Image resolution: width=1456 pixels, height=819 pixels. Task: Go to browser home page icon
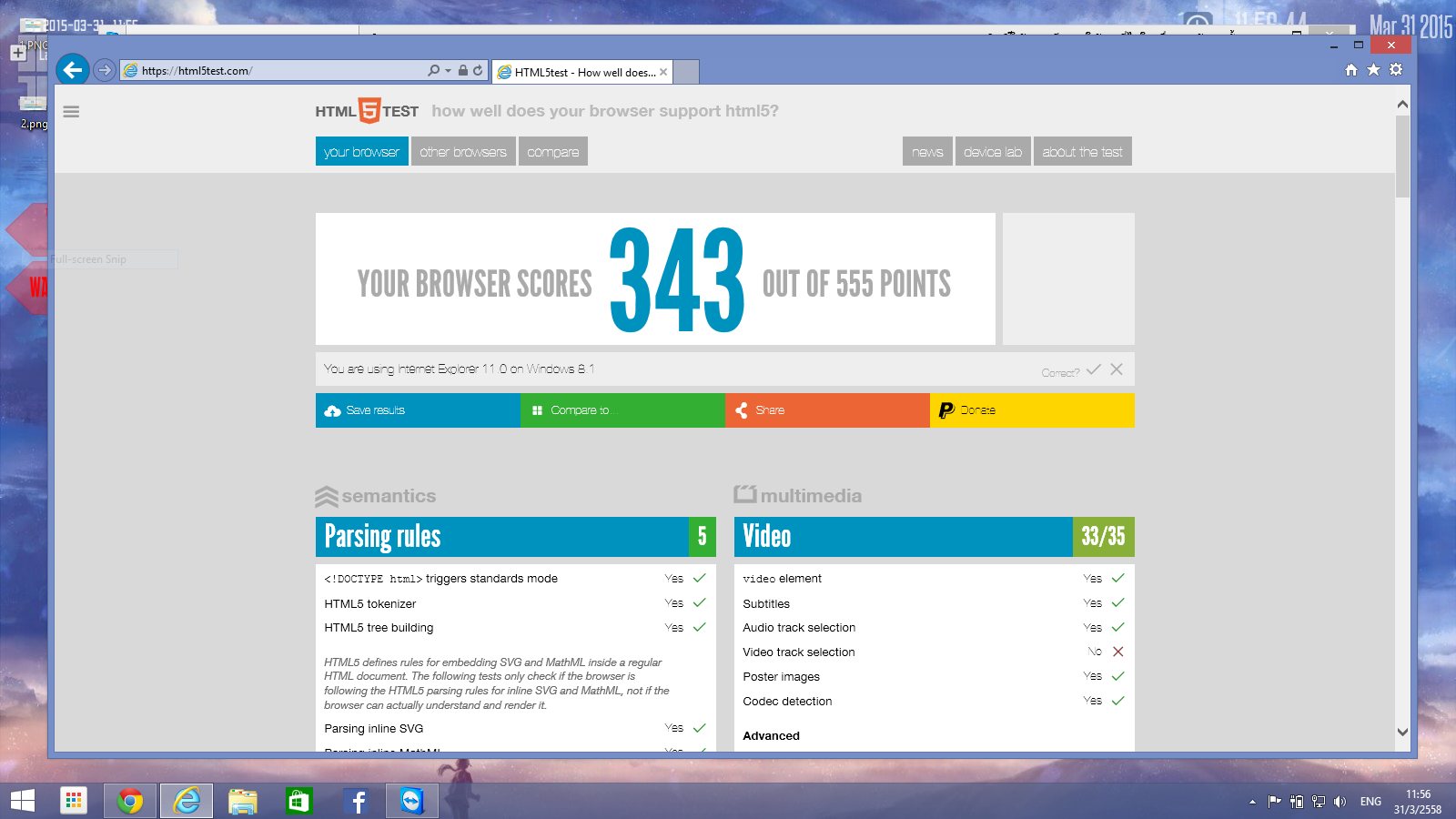[x=1351, y=69]
